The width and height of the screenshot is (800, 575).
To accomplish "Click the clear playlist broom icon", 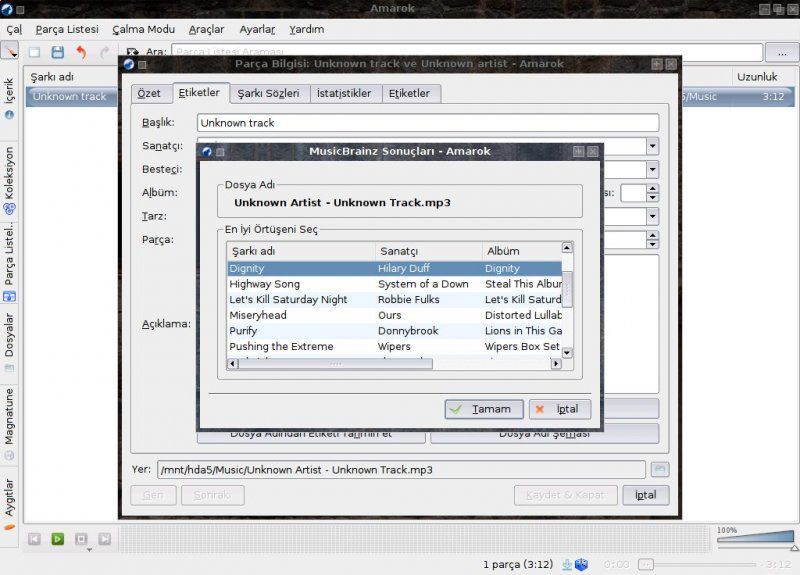I will 10,52.
